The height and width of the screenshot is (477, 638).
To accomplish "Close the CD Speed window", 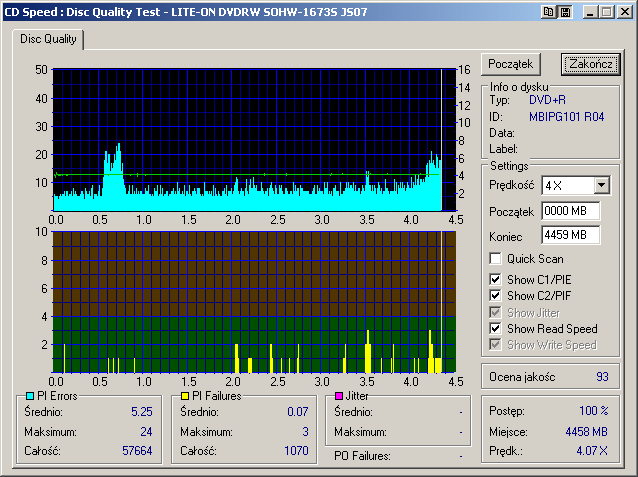I will pyautogui.click(x=625, y=12).
